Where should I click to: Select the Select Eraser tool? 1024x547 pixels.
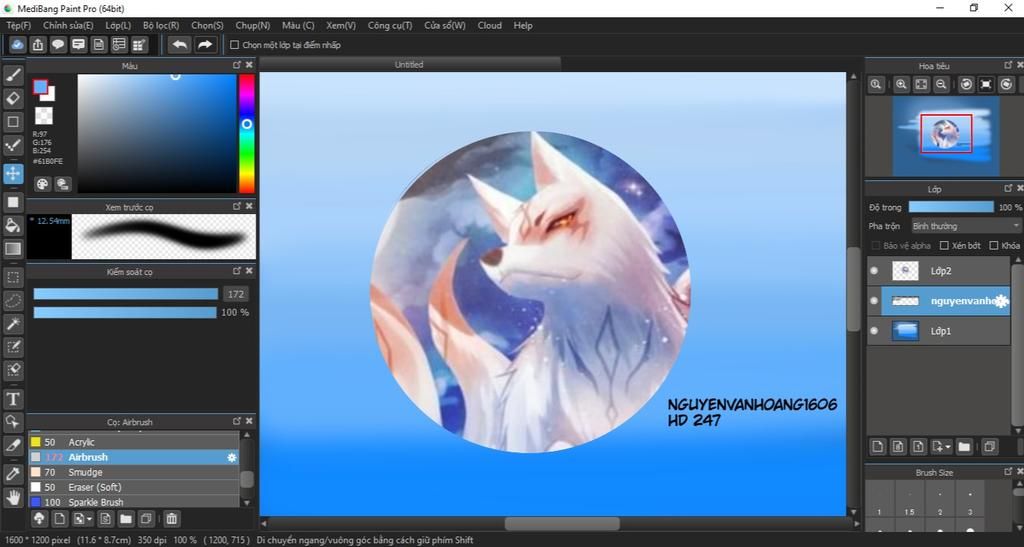click(13, 370)
